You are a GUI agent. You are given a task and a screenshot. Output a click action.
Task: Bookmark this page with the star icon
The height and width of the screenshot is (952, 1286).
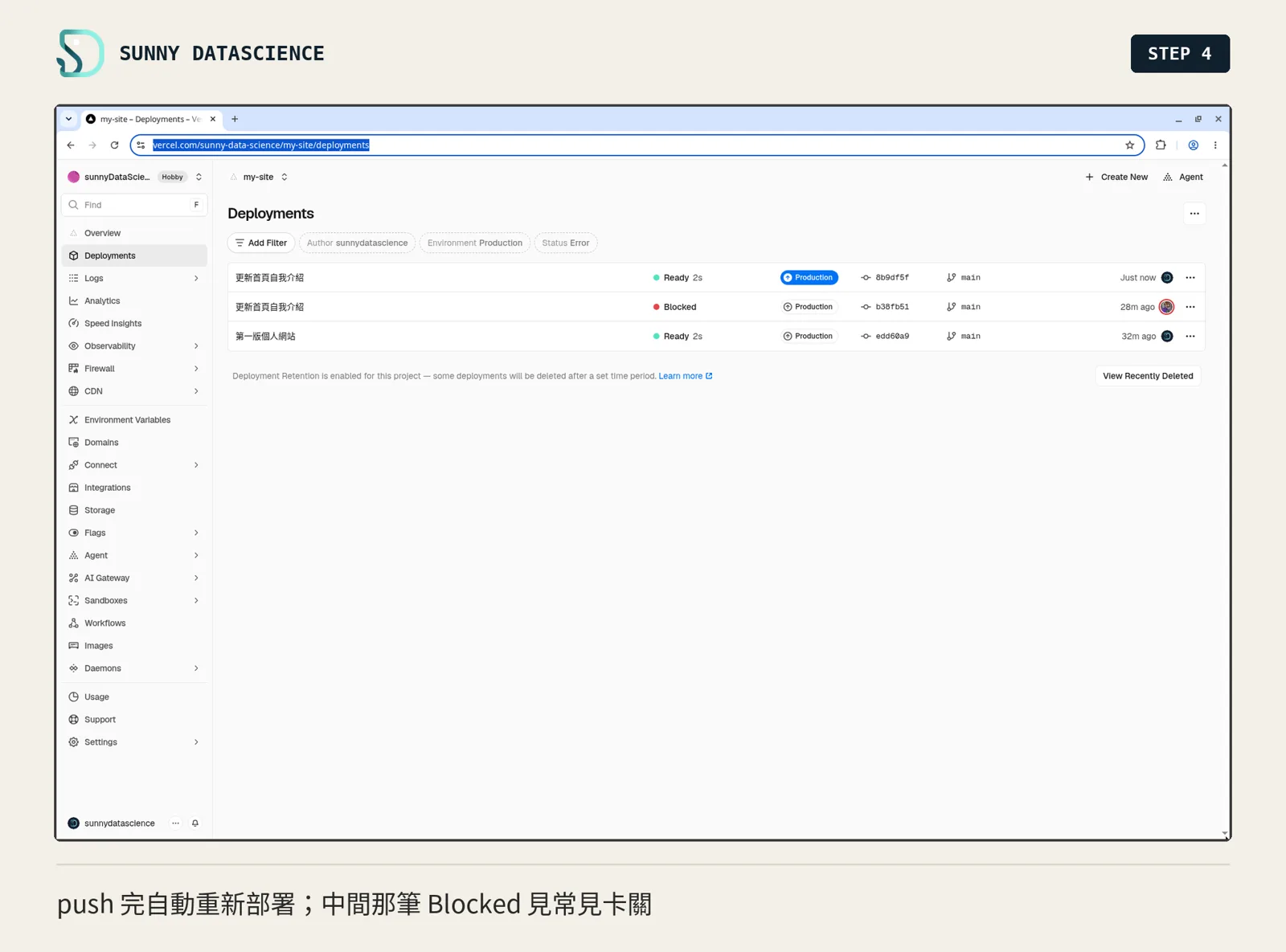tap(1129, 145)
